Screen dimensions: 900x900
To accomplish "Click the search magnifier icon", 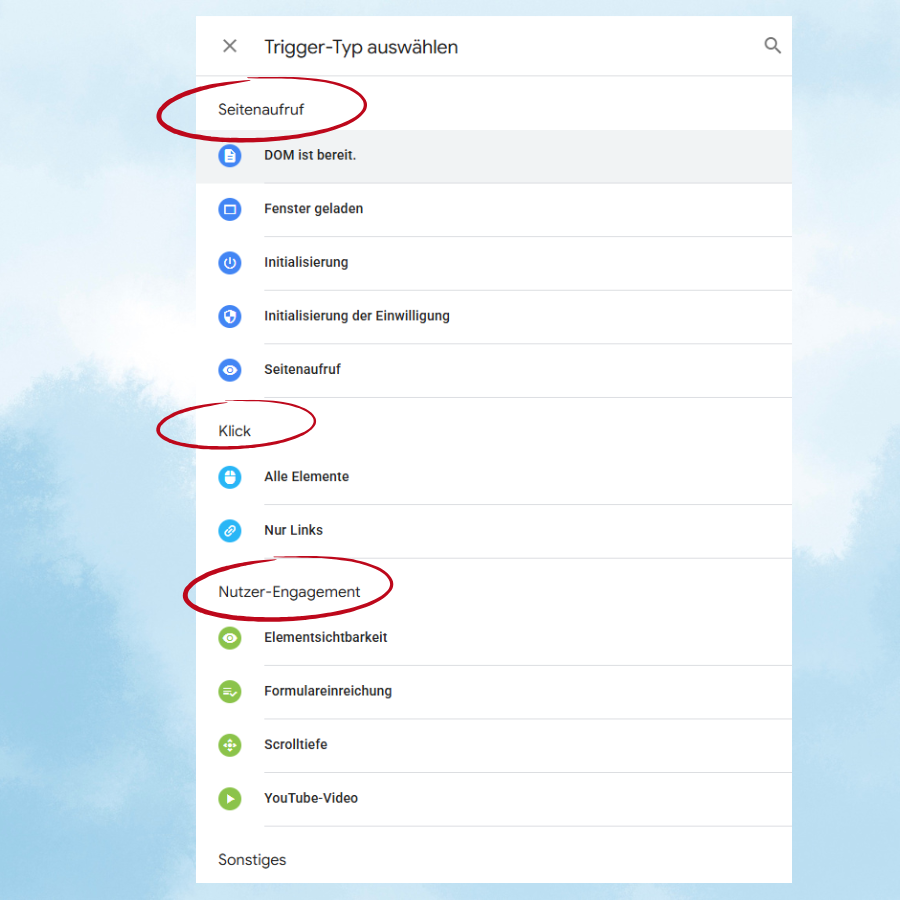I will [x=772, y=46].
